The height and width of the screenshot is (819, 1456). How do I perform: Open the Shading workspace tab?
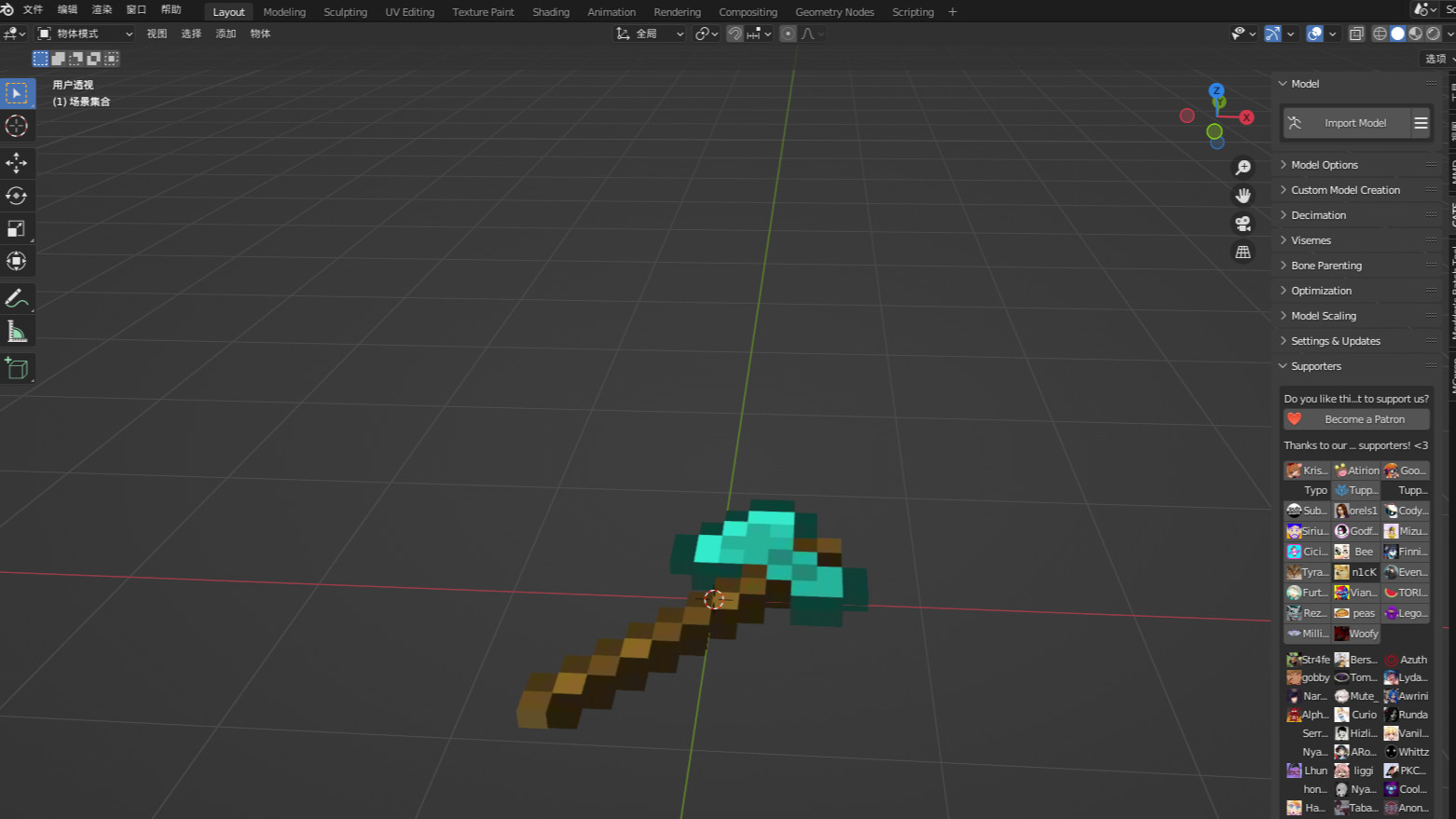point(550,12)
